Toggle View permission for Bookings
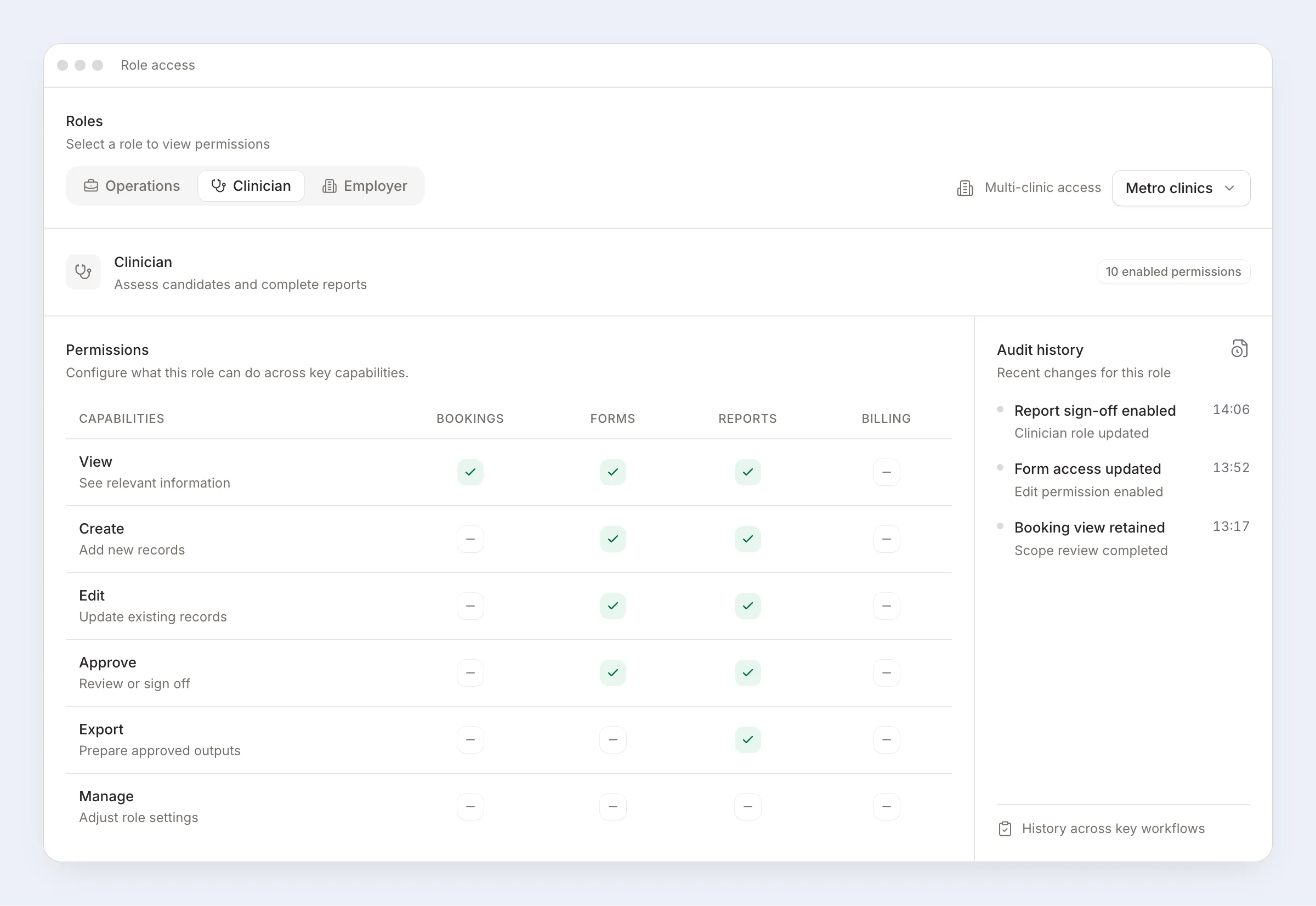This screenshot has height=906, width=1316. click(470, 472)
